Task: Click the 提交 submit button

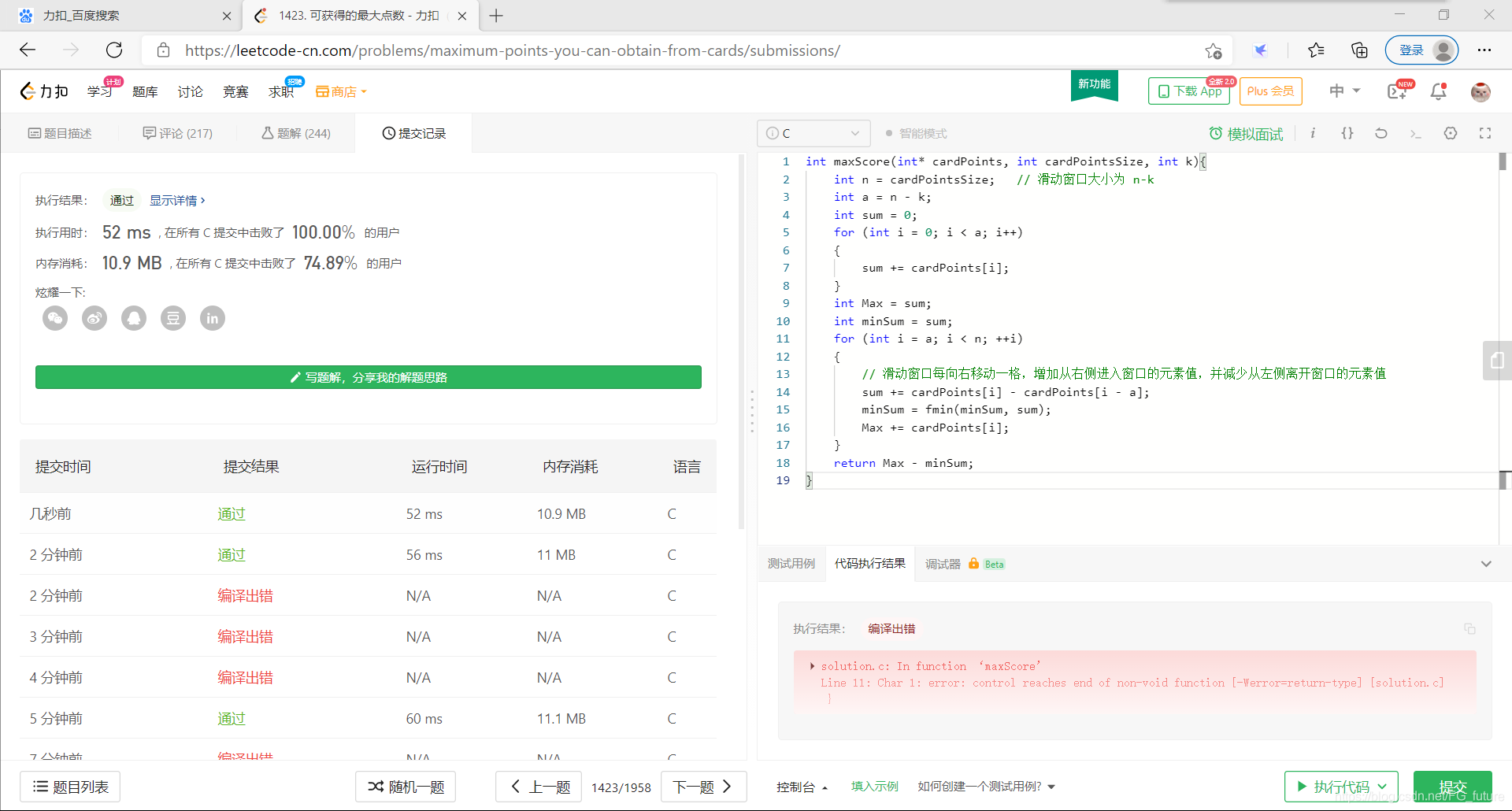Action: click(1453, 787)
